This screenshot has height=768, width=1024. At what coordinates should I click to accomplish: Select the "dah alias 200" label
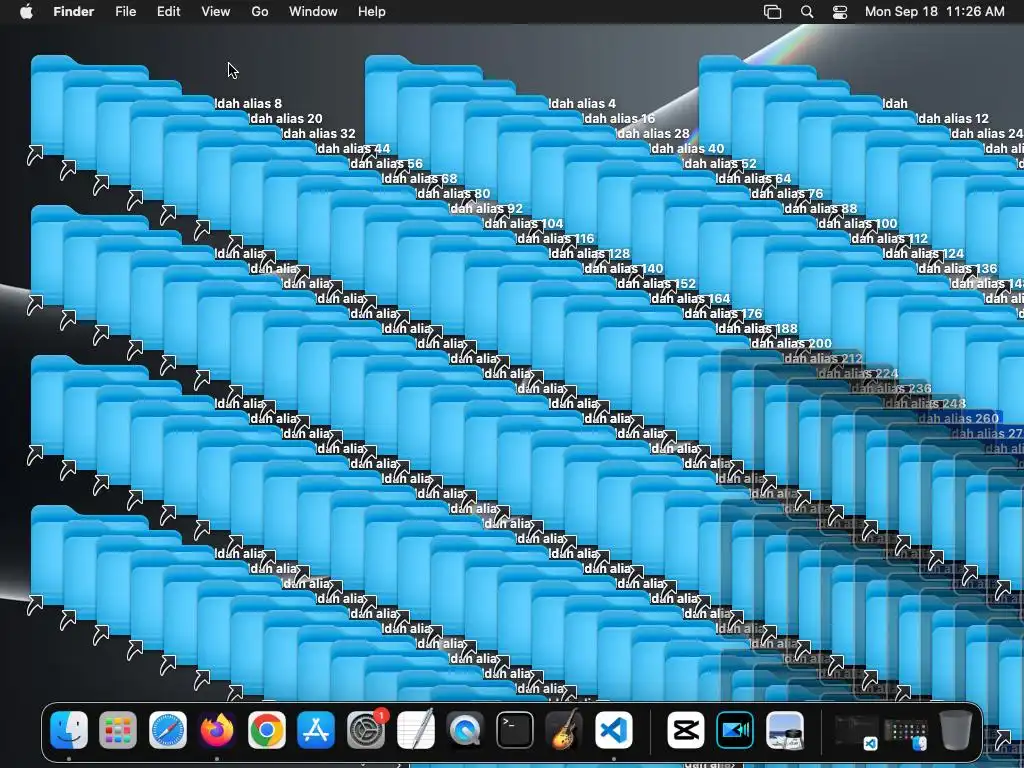(791, 344)
